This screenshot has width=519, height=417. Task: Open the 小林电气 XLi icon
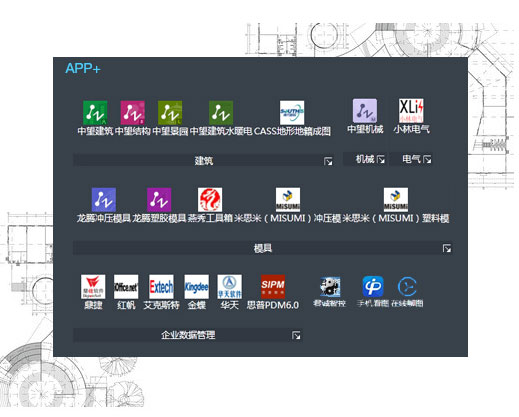click(411, 111)
